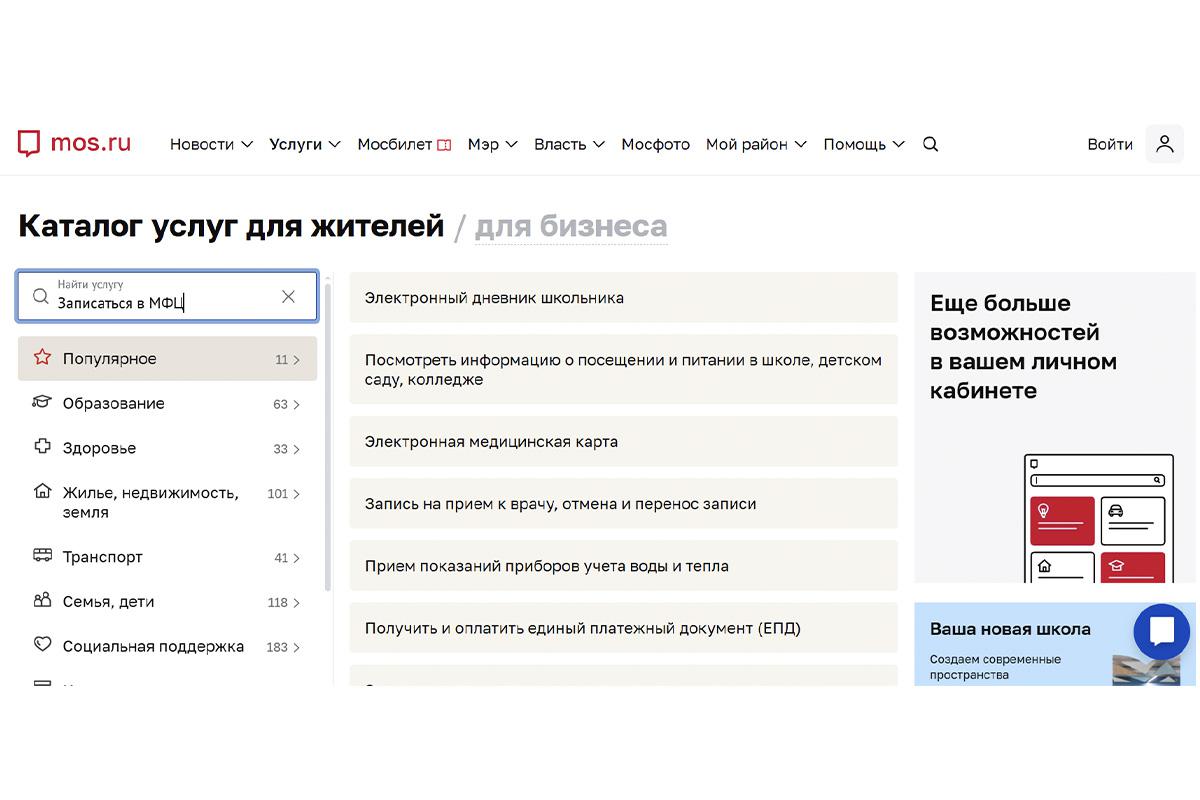Select the star icon next to Популярное
Screen dimensions: 1200x800
[42, 358]
